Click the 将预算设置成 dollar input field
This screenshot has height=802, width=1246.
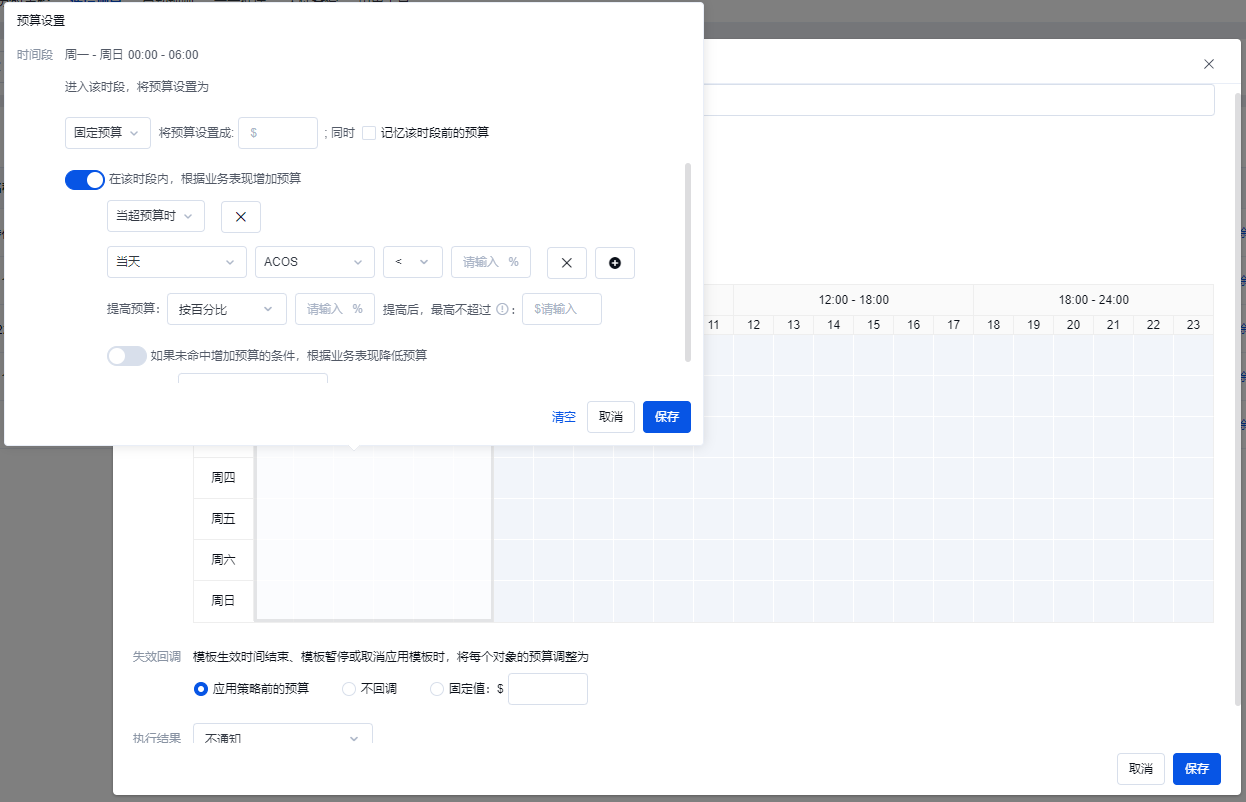coord(278,133)
